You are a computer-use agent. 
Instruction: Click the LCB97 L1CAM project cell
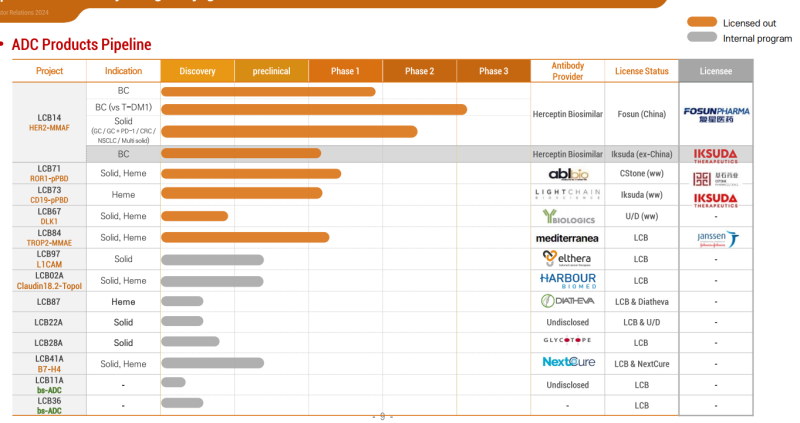[49, 259]
